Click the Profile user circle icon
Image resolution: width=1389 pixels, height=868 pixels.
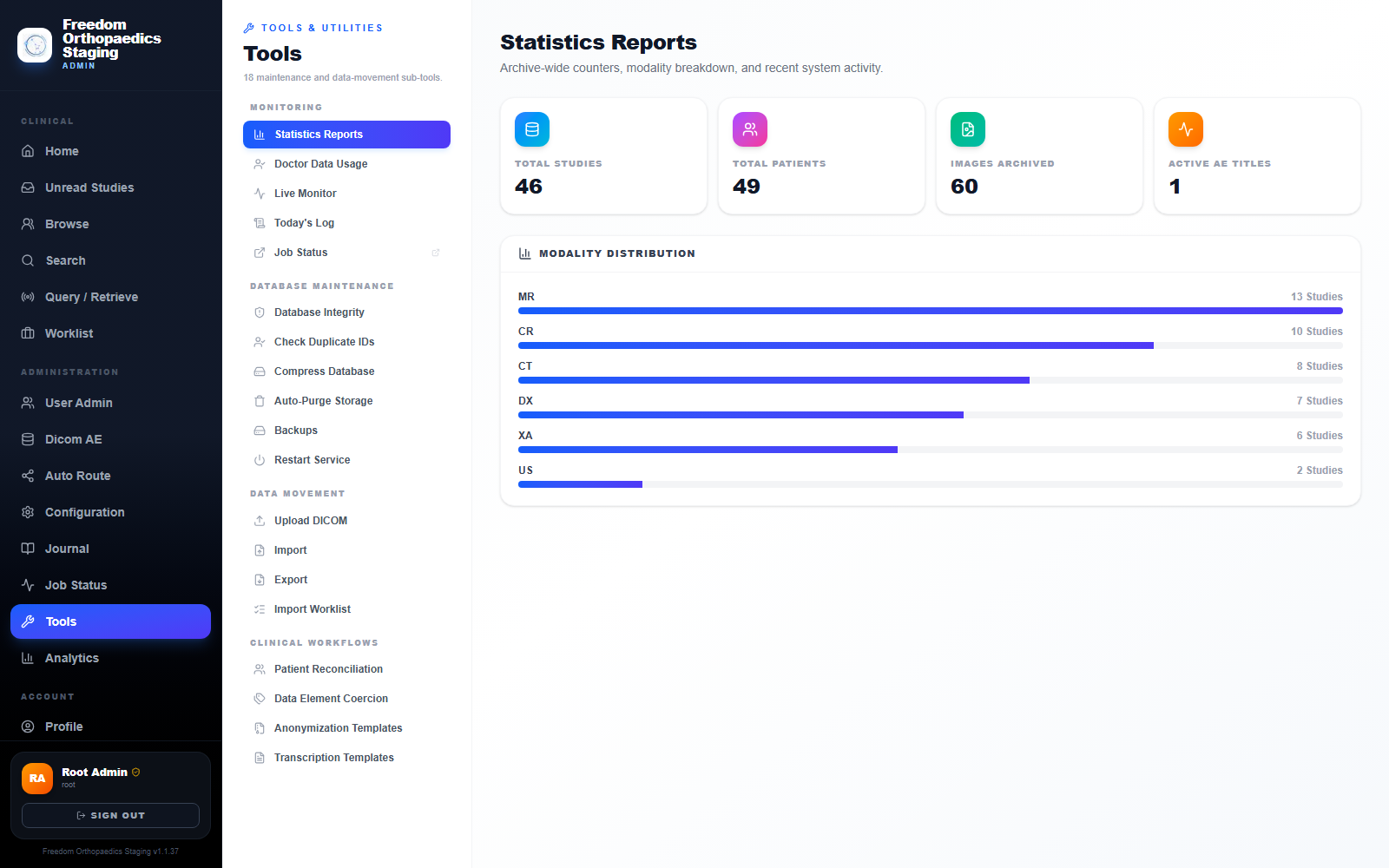coord(28,727)
